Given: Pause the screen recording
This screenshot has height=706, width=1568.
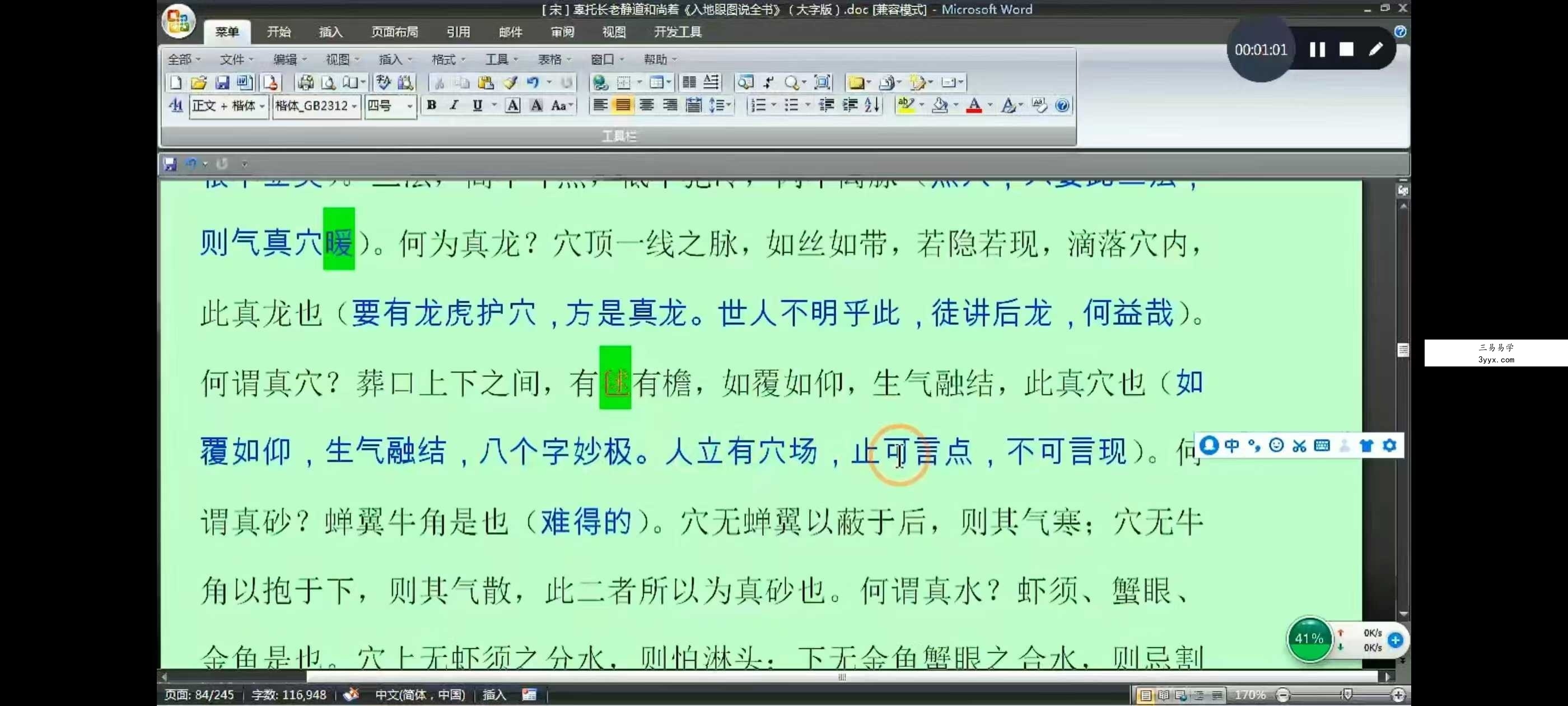Looking at the screenshot, I should [1317, 50].
